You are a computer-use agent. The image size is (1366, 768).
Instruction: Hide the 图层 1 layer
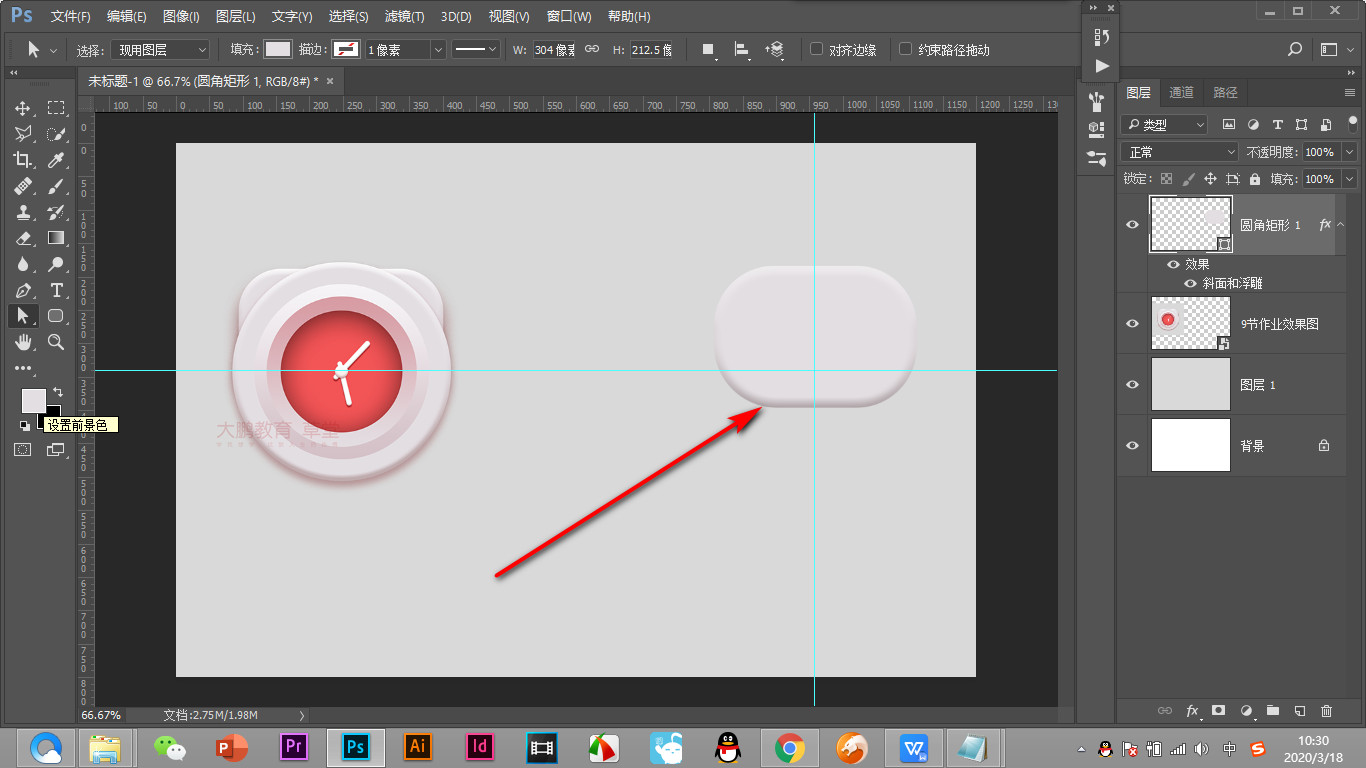tap(1132, 385)
